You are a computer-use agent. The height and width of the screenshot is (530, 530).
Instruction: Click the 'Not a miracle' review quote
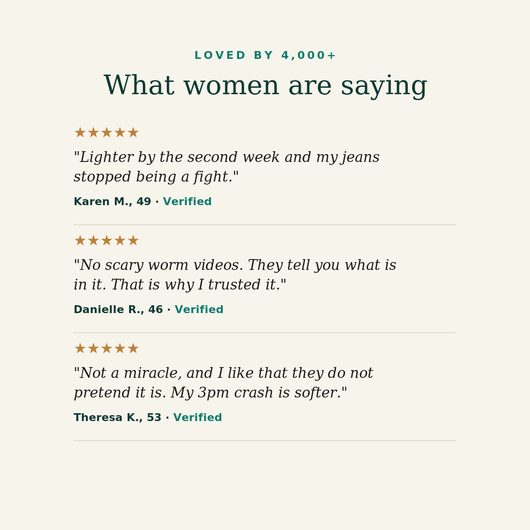click(223, 383)
